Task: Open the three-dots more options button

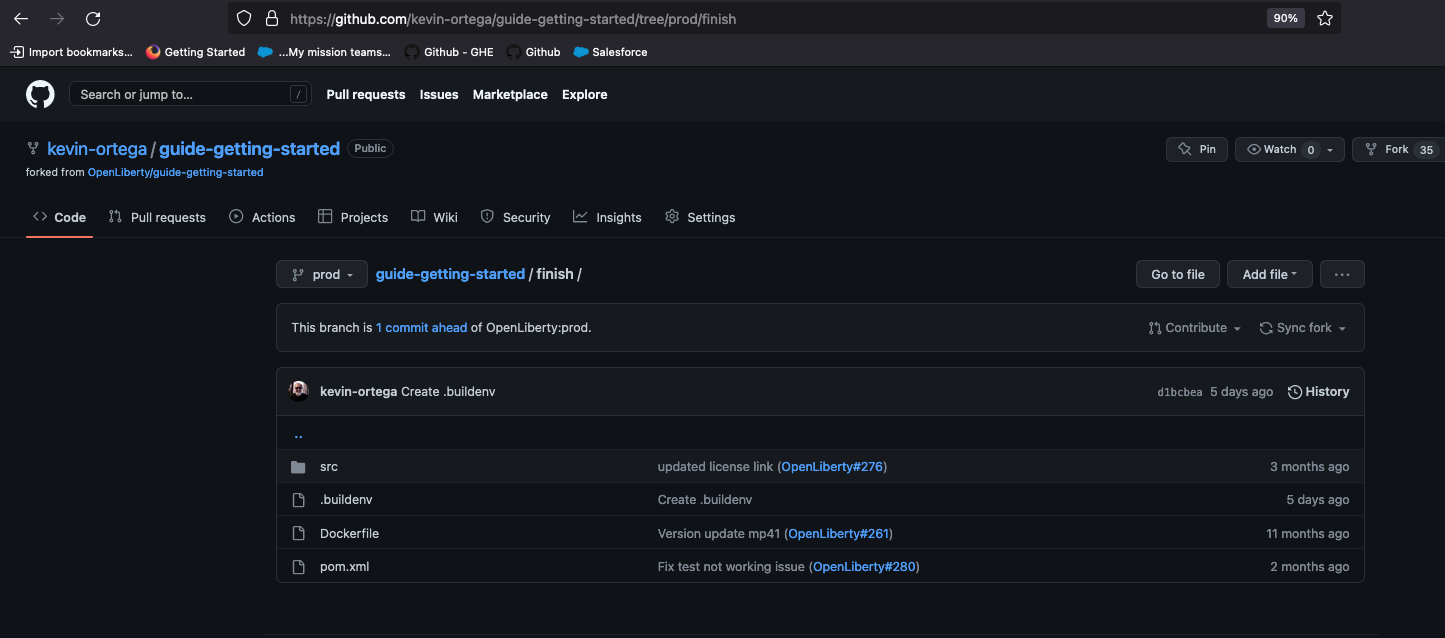Action: click(x=1342, y=274)
